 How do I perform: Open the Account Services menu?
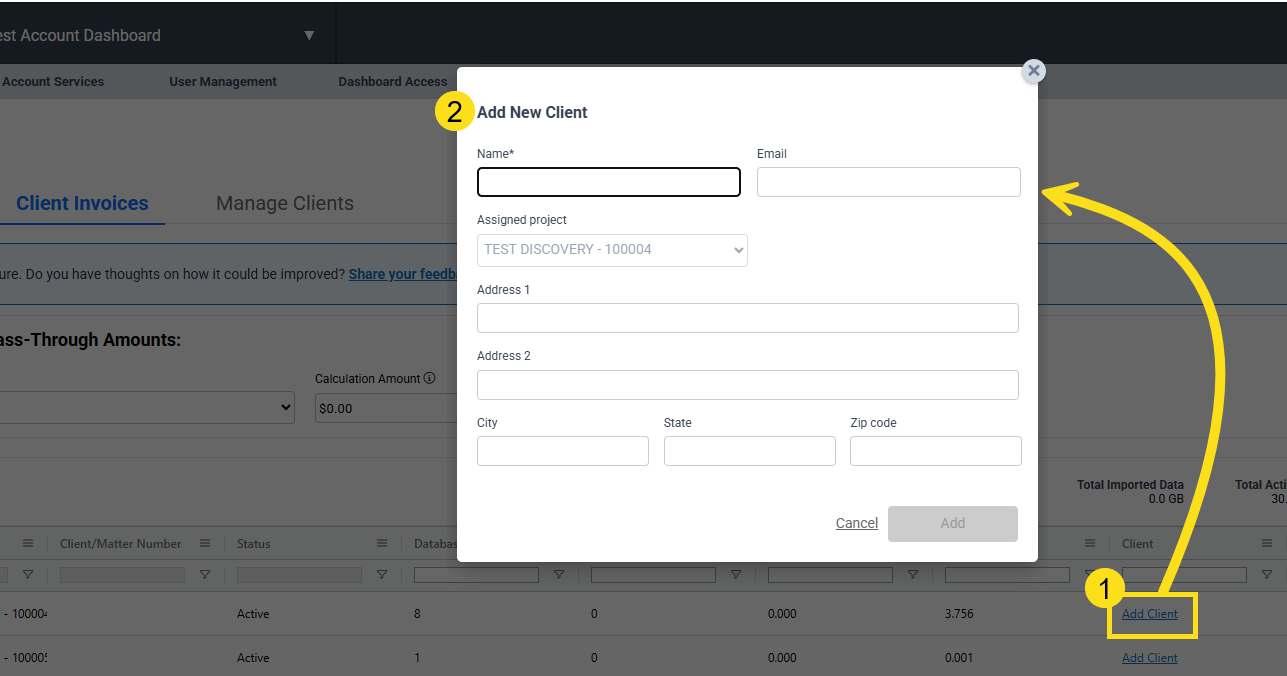(x=53, y=82)
